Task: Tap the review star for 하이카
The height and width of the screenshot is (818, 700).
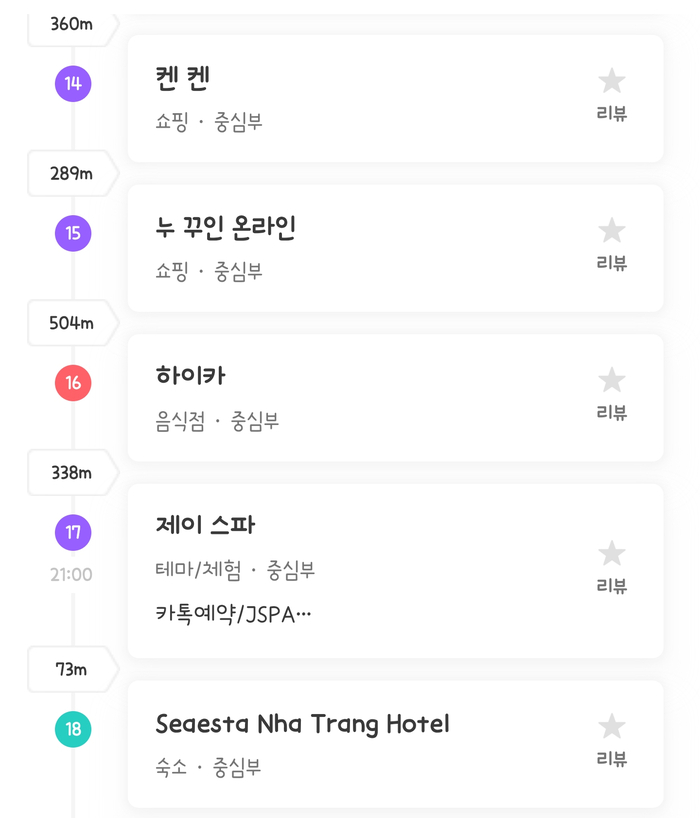Action: [x=611, y=381]
